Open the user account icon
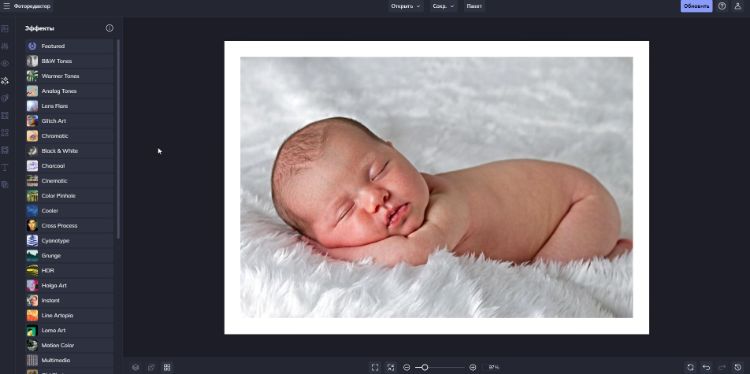750x374 pixels. coord(738,6)
